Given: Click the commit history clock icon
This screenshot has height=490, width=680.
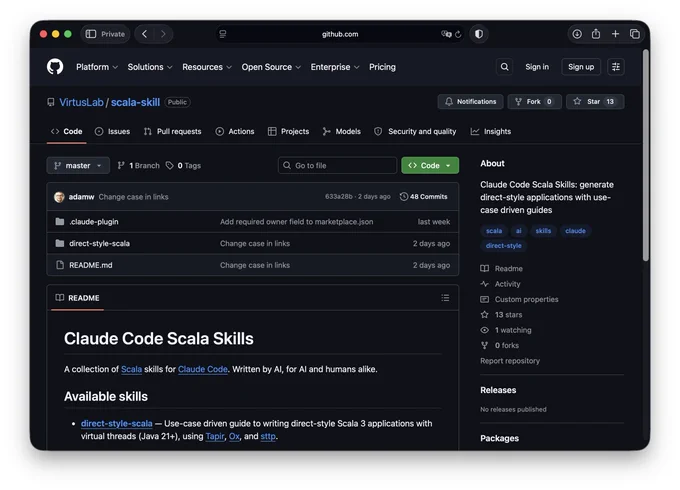Looking at the screenshot, I should (x=403, y=196).
